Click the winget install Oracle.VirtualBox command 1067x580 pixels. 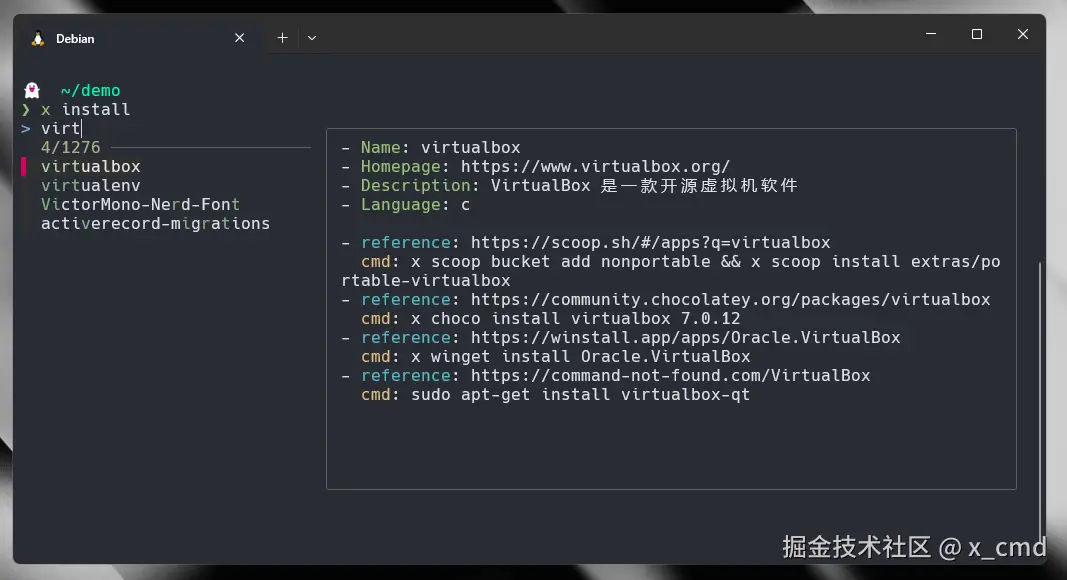coord(580,357)
